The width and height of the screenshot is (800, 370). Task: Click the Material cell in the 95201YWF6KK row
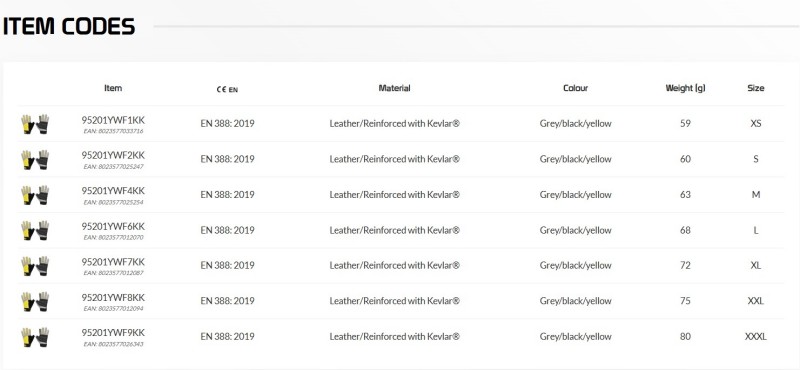click(394, 230)
